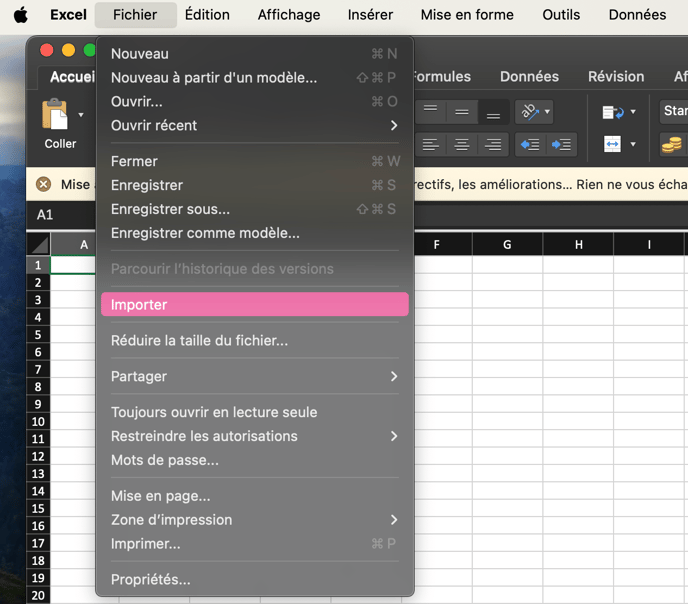Click the merge cells icon
The width and height of the screenshot is (688, 604).
point(613,145)
